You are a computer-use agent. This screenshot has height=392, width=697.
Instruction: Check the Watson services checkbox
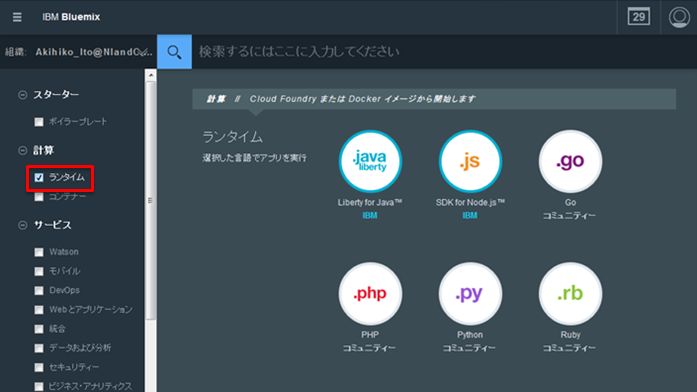[39, 252]
